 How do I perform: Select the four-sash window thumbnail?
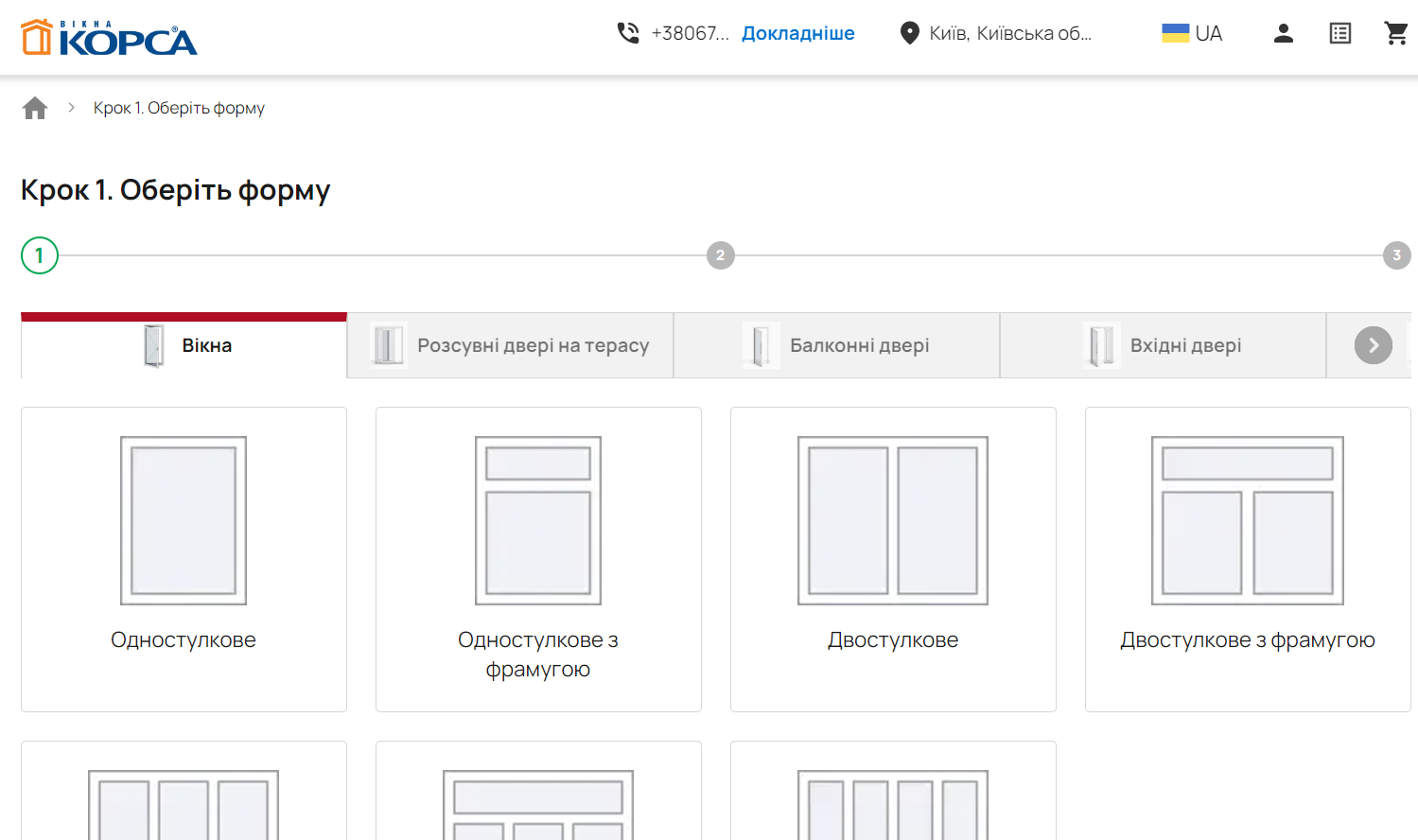[893, 805]
